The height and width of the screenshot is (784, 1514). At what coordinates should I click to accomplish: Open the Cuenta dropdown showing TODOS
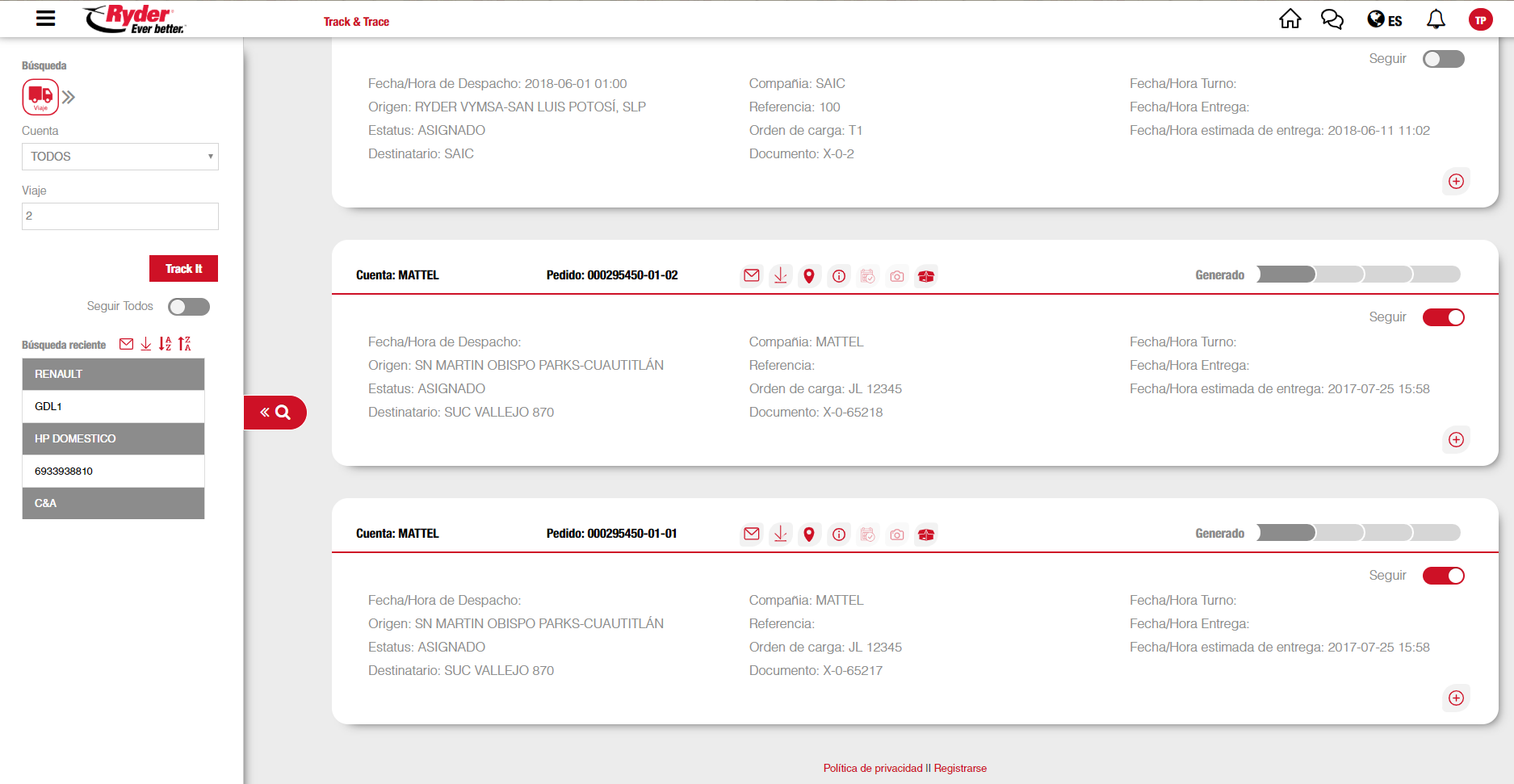[120, 157]
